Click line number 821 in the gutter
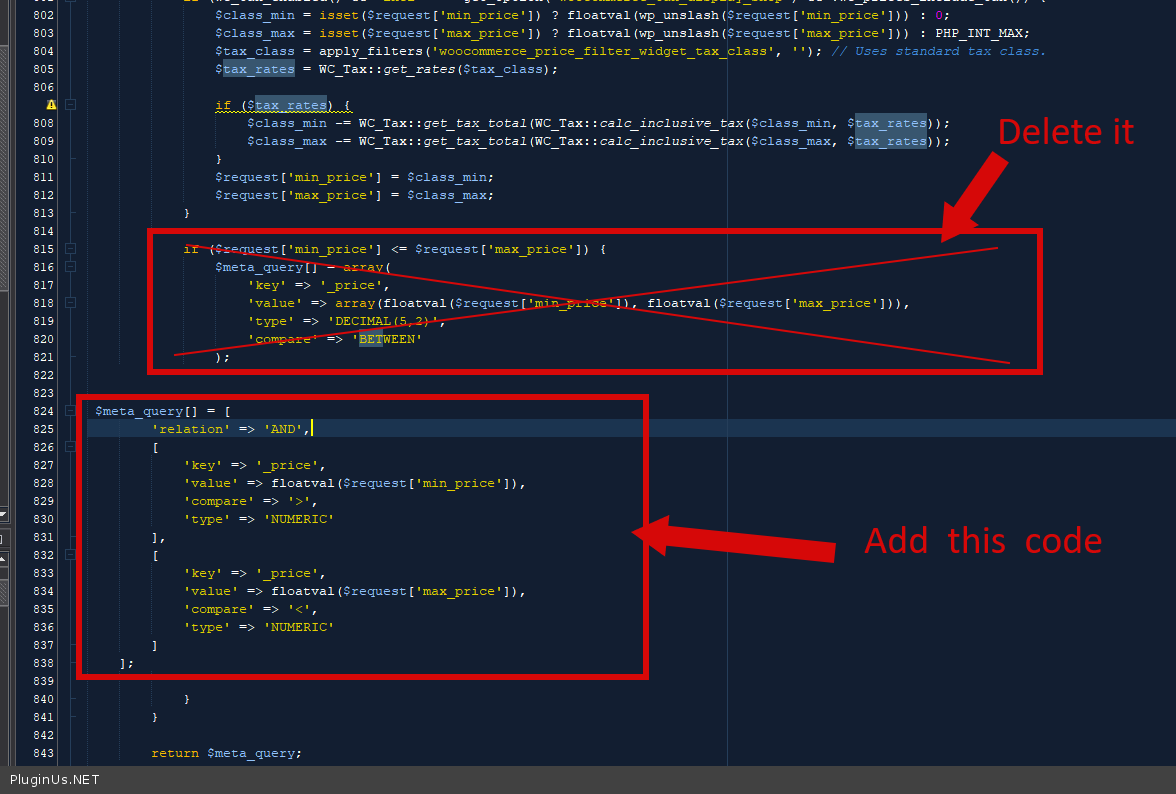 point(44,357)
